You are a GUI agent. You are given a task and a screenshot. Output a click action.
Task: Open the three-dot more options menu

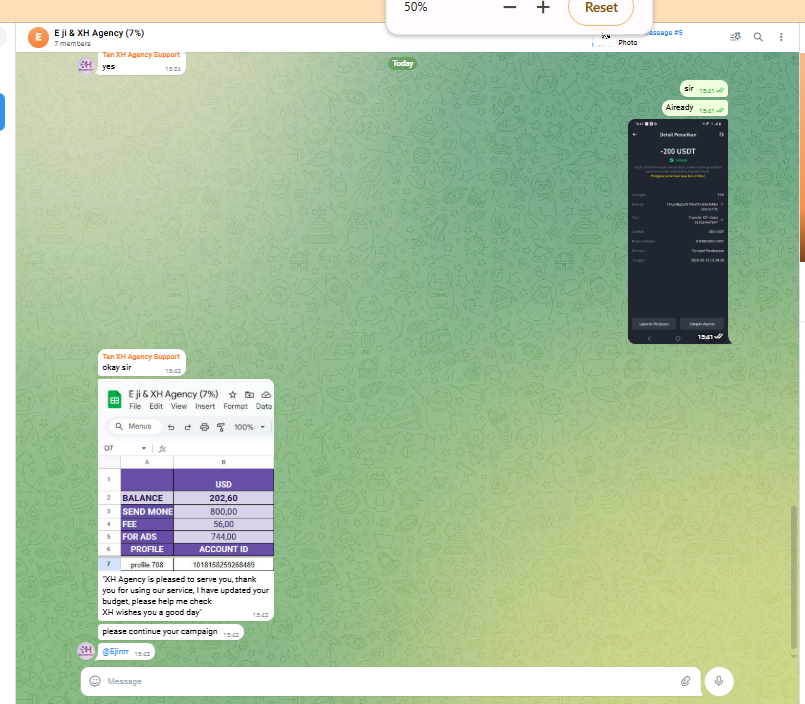click(782, 37)
